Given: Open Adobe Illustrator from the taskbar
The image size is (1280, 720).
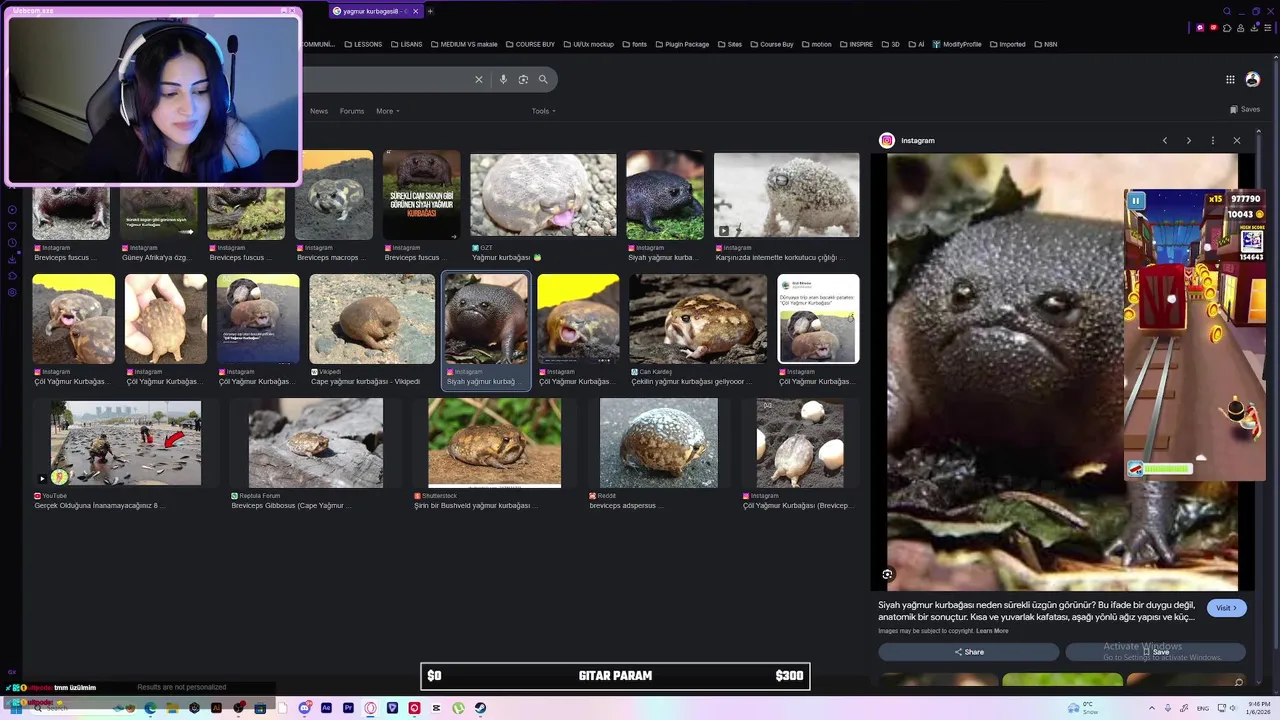Looking at the screenshot, I should coord(216,708).
